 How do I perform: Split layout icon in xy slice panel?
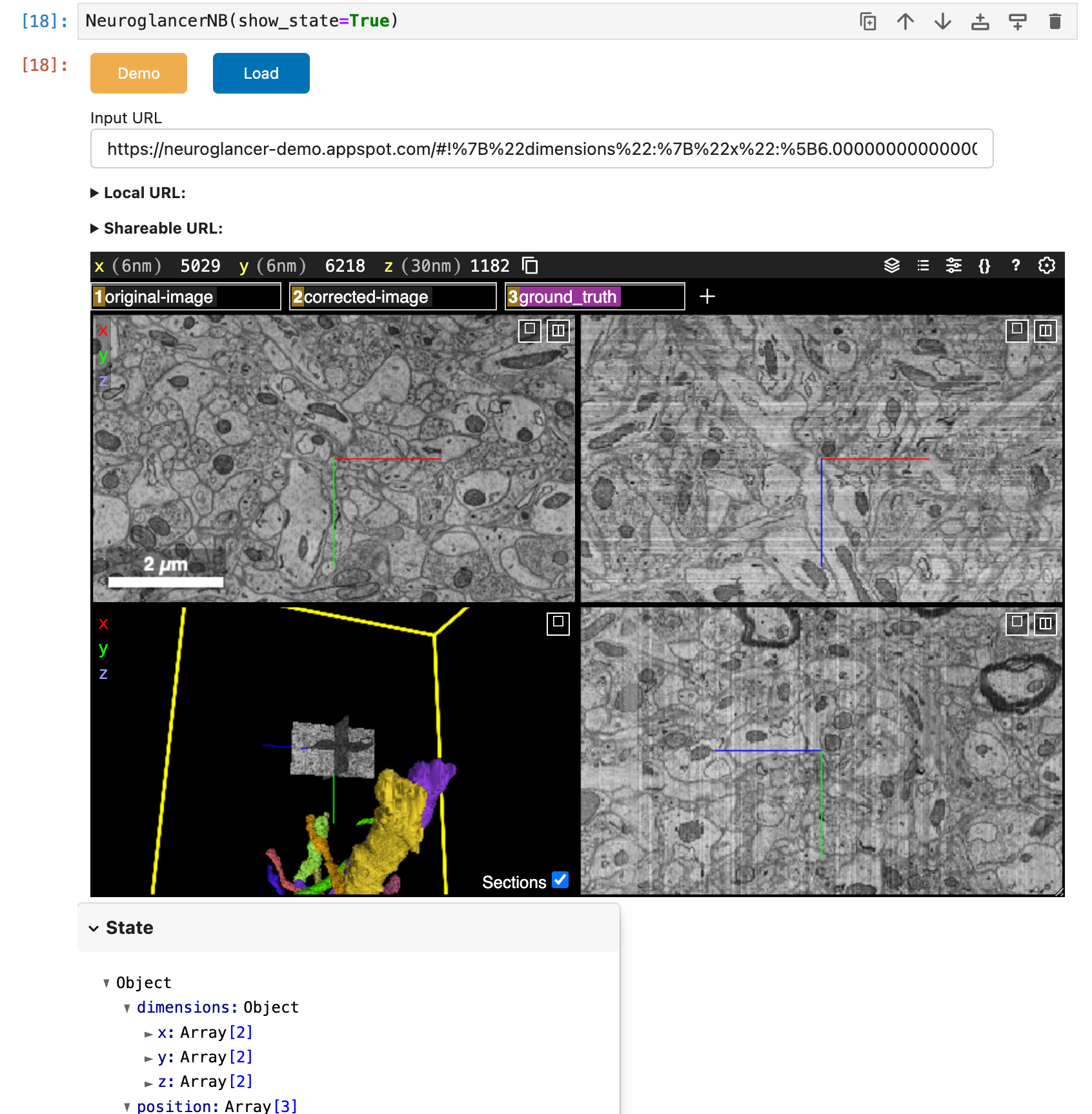(558, 330)
